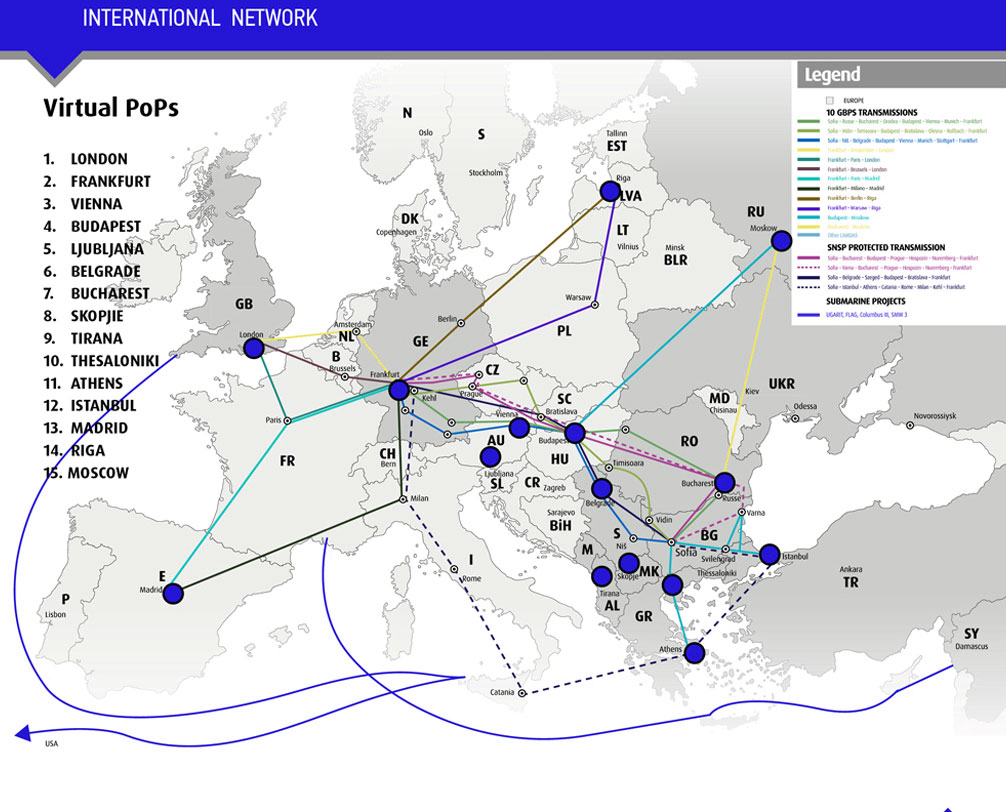The width and height of the screenshot is (1006, 812).
Task: Click the Catania city marker
Action: [521, 692]
